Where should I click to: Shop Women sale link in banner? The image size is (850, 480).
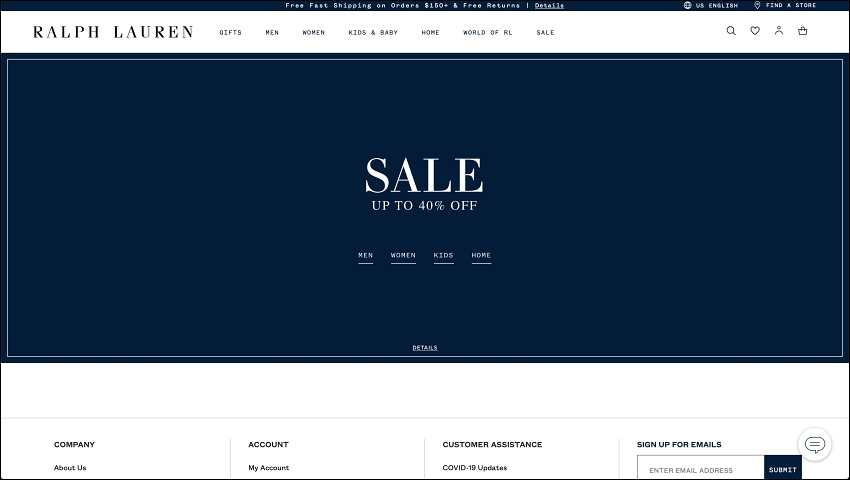(403, 255)
